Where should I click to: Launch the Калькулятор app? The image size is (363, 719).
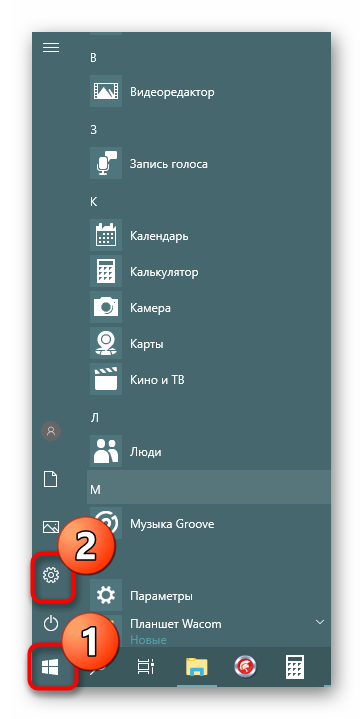click(x=209, y=272)
